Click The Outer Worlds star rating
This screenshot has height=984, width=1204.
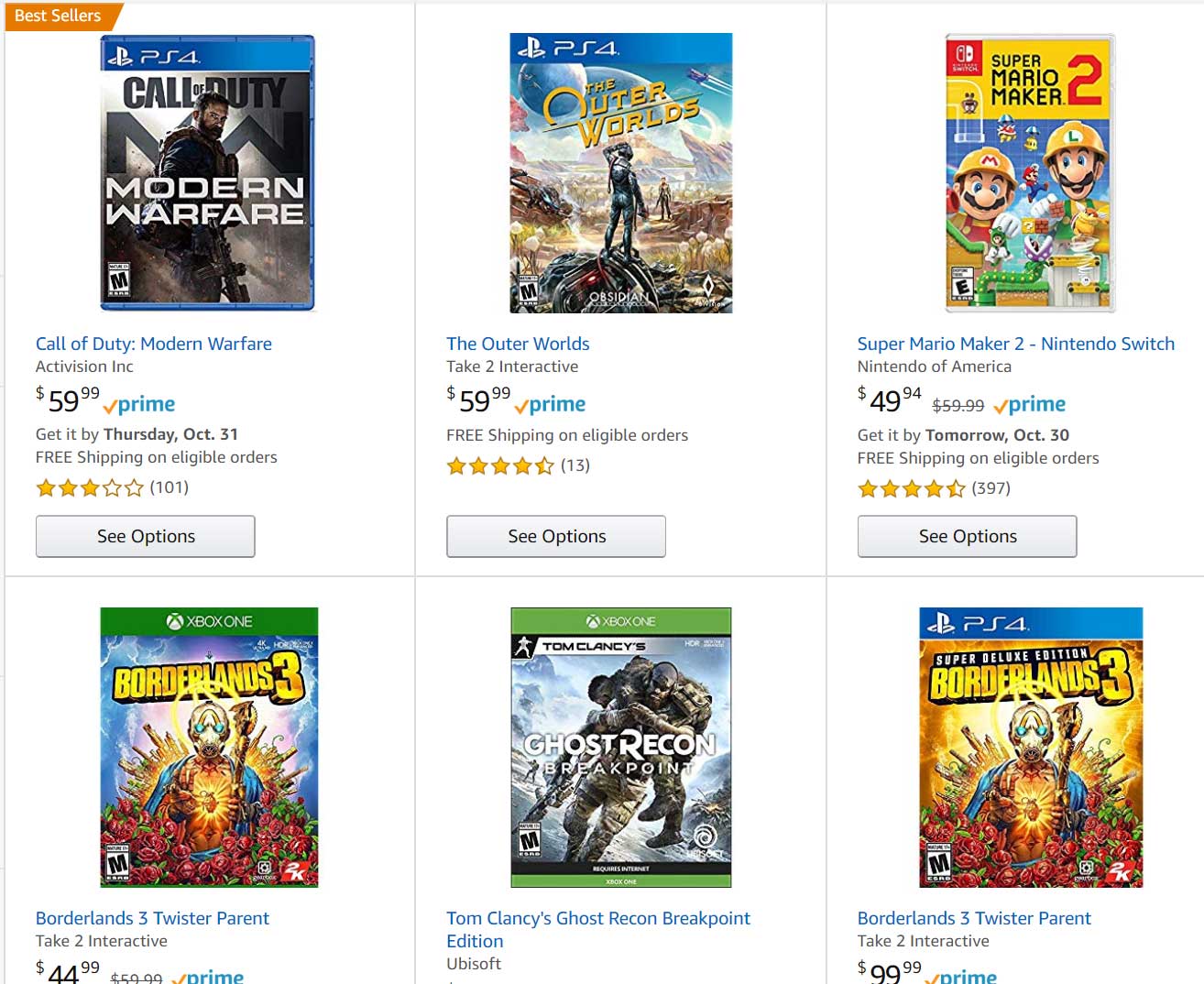pos(500,465)
